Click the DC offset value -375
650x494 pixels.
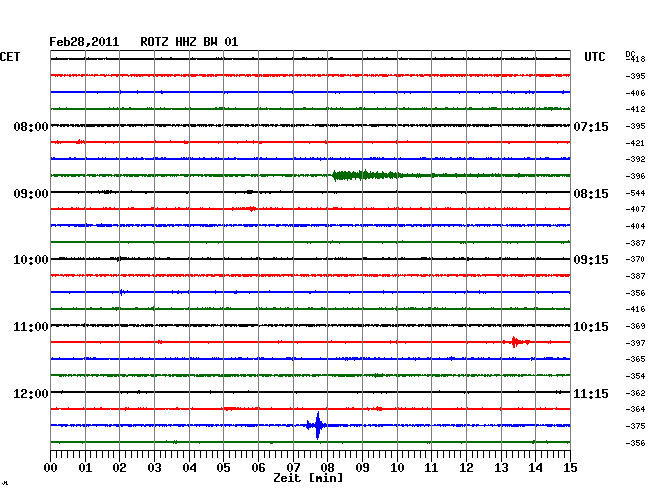635,426
